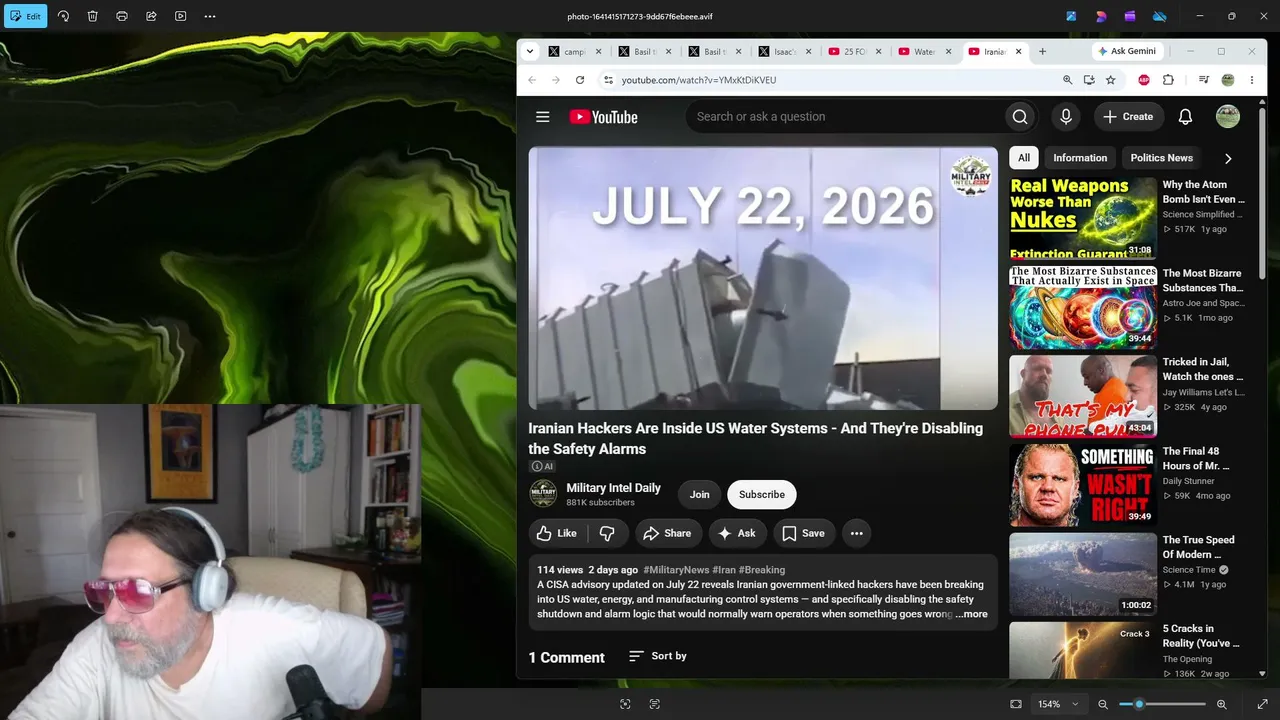Click the Create button on YouTube
Image resolution: width=1280 pixels, height=720 pixels.
1128,117
